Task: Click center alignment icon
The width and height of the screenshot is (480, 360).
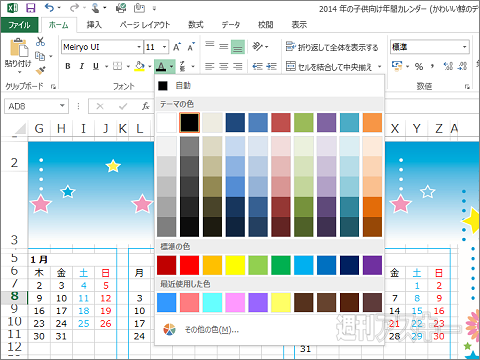Action: (x=223, y=67)
